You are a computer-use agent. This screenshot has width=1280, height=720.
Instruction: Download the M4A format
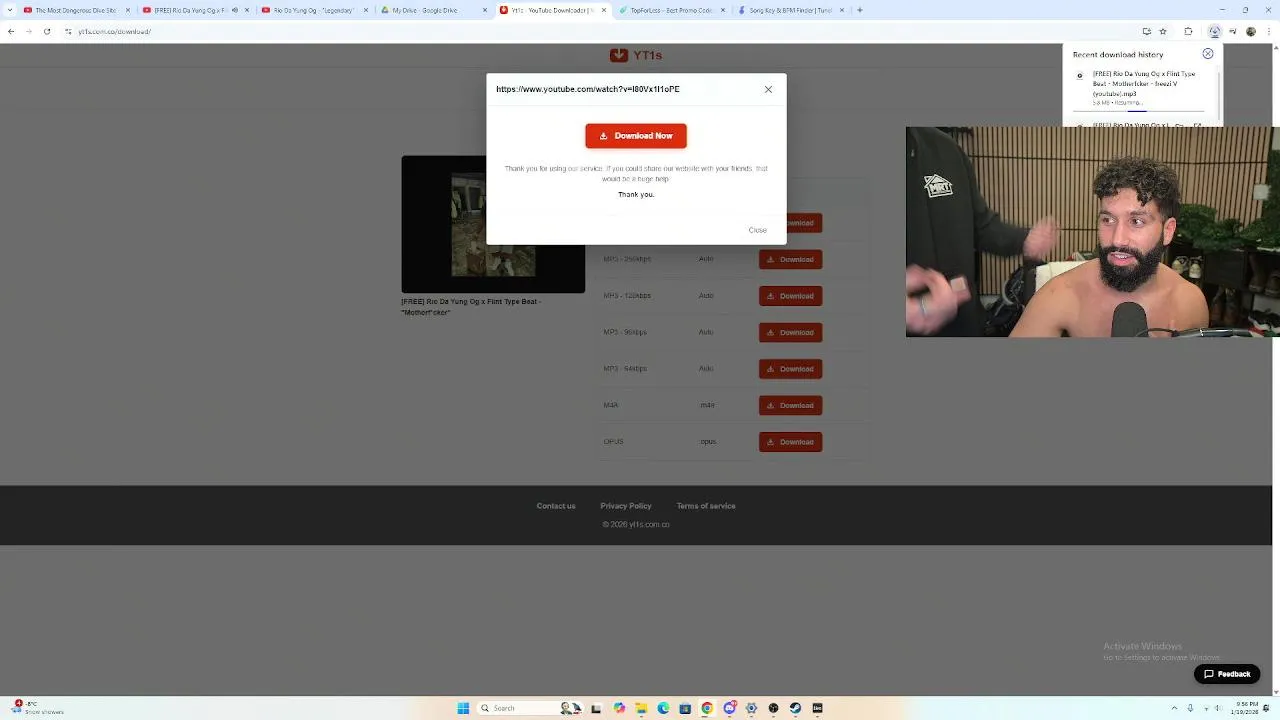tap(790, 405)
